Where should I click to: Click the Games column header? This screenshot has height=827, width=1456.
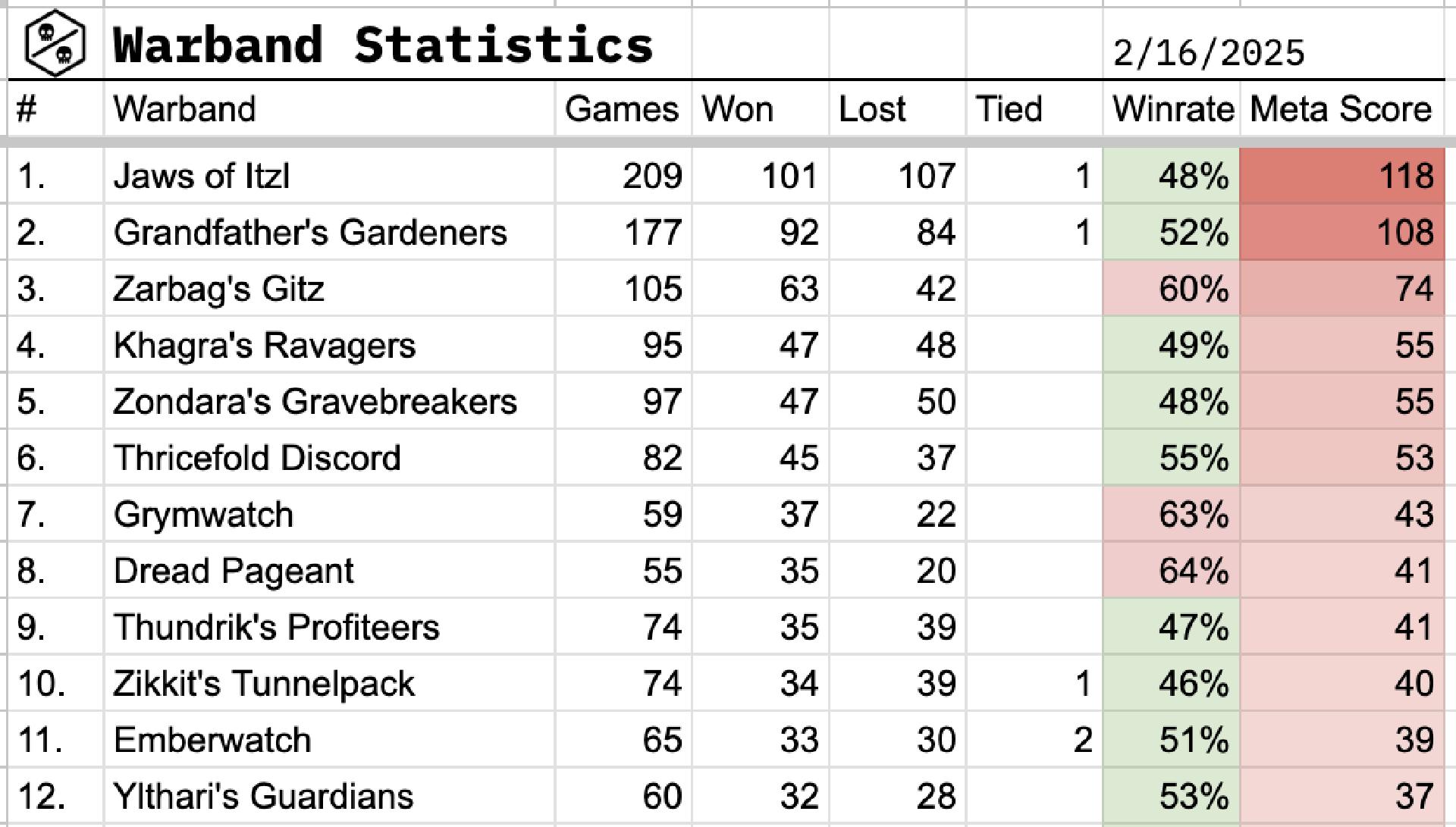click(x=621, y=109)
